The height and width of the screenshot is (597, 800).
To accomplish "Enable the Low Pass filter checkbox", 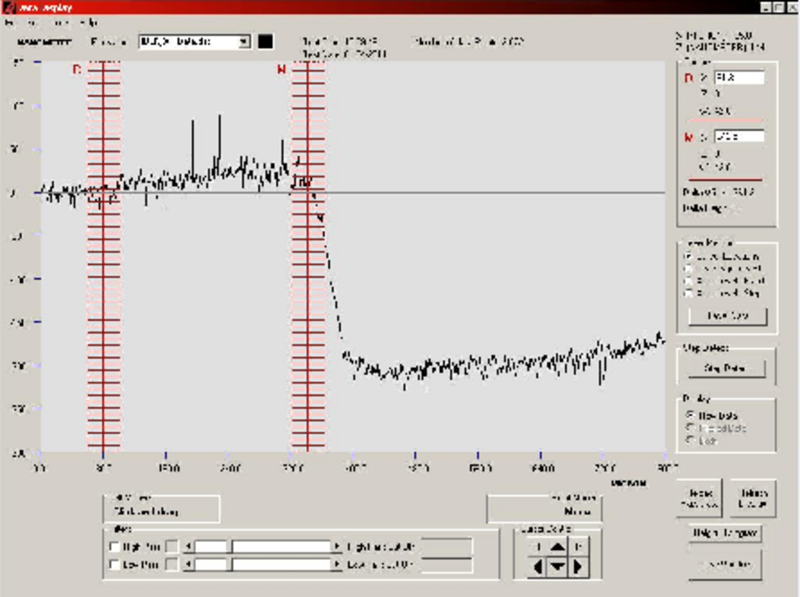I will click(113, 566).
